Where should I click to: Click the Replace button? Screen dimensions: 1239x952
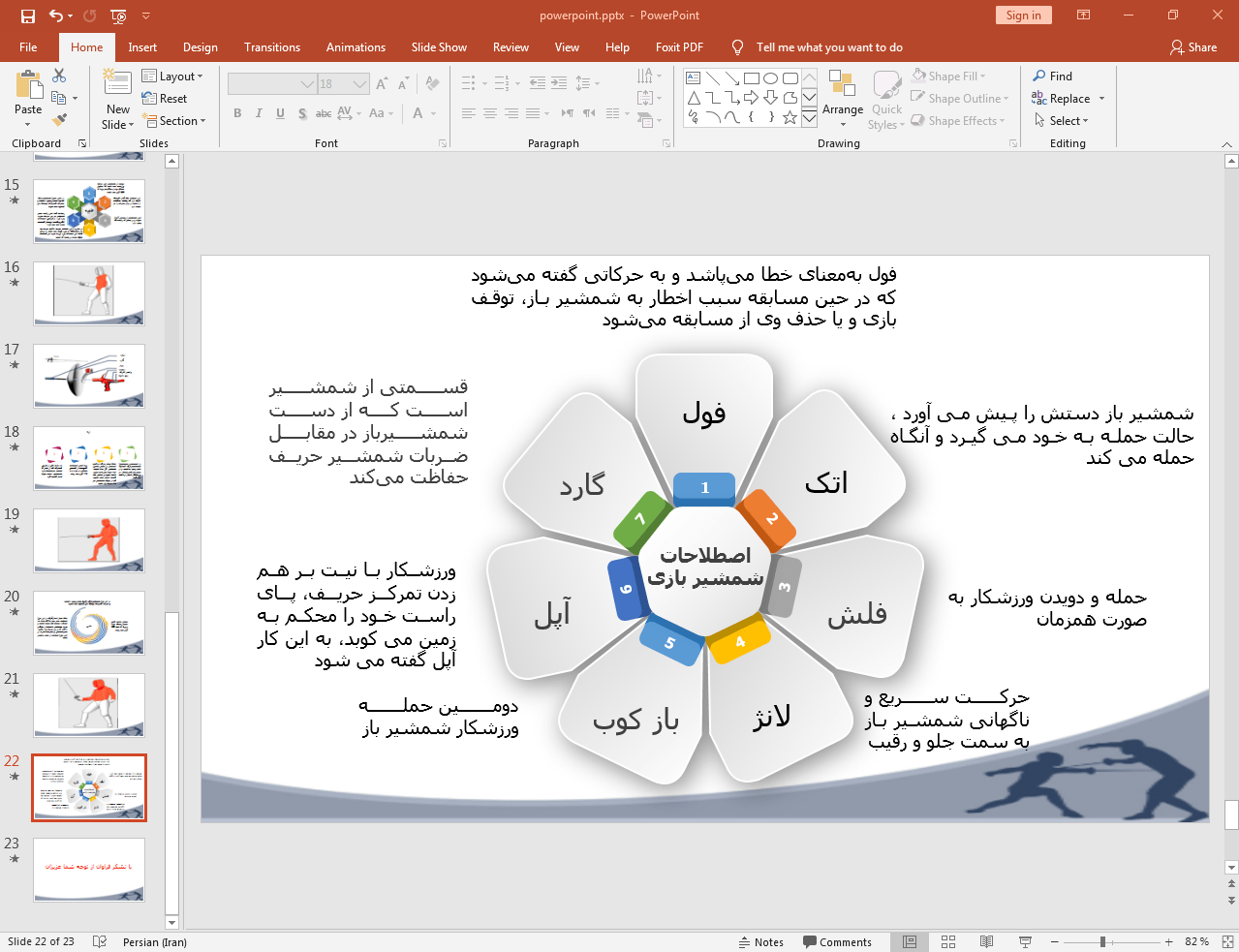[1062, 99]
